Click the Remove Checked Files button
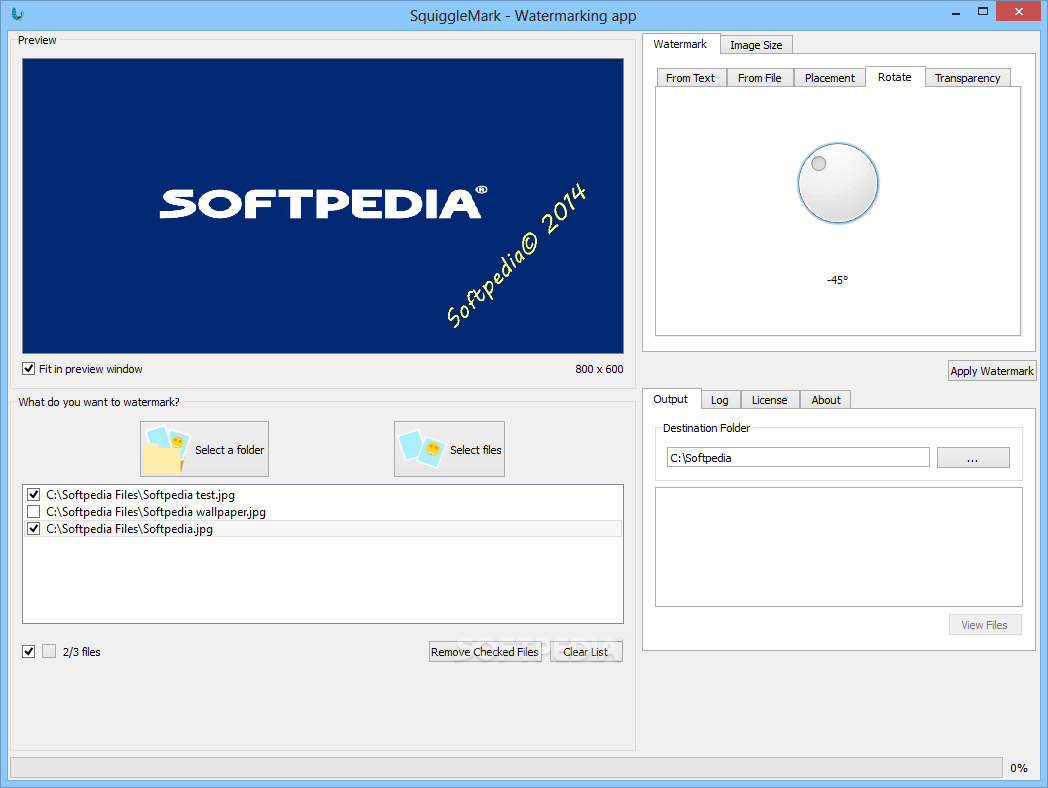This screenshot has height=788, width=1048. [x=485, y=652]
